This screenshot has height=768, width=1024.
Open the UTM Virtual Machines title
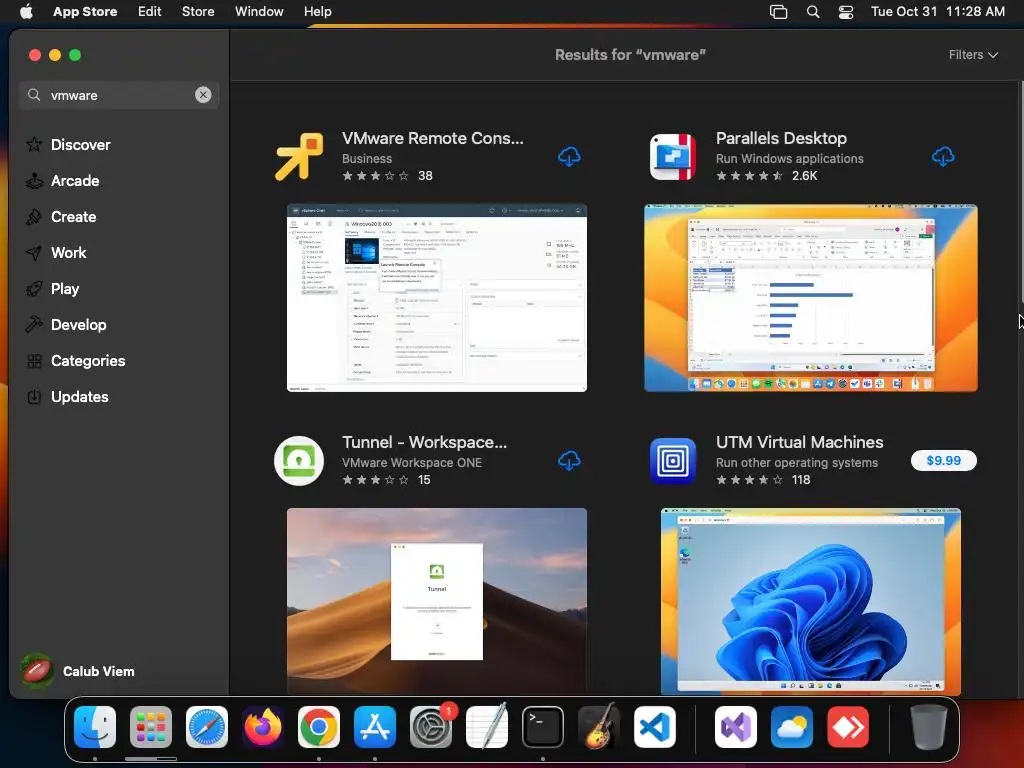pyautogui.click(x=799, y=442)
